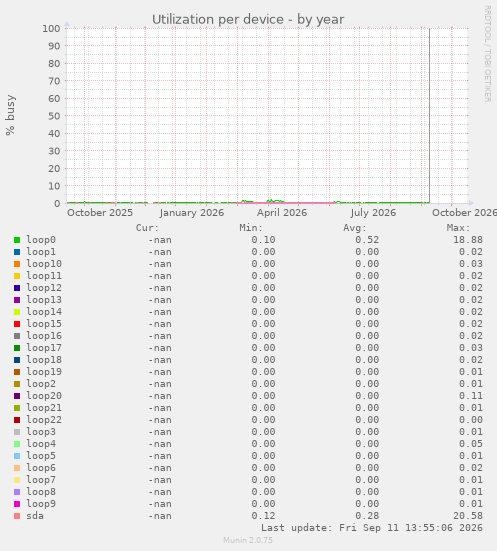The height and width of the screenshot is (551, 497).
Task: Click loop20 max value 0.11
Action: 471,396
